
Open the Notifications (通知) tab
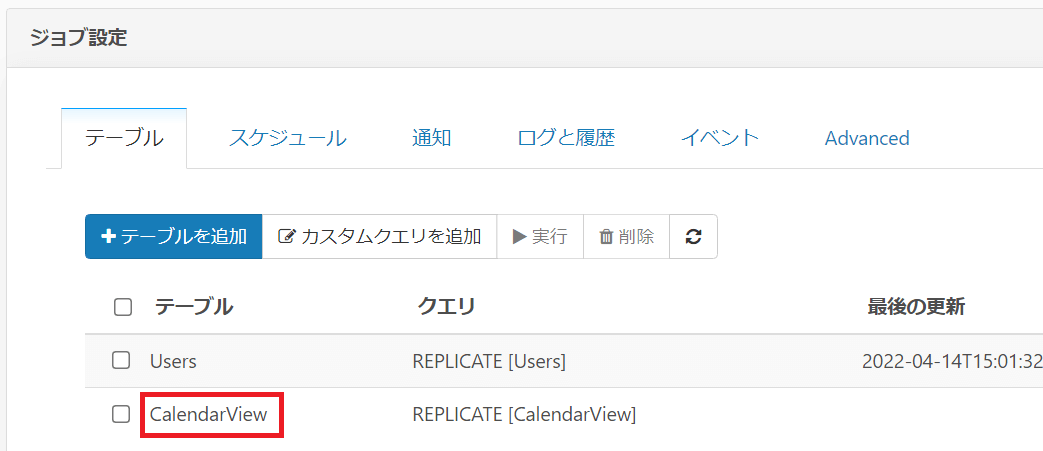click(431, 138)
